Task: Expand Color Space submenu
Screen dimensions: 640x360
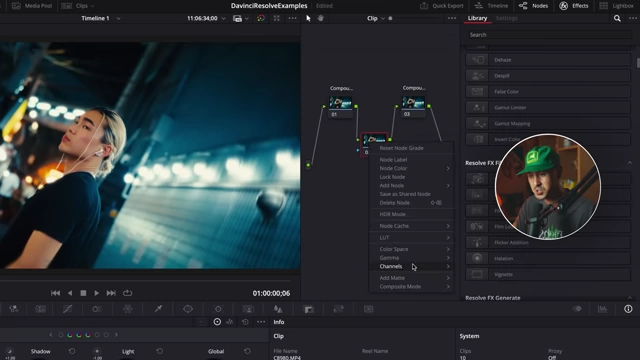Action: click(411, 249)
